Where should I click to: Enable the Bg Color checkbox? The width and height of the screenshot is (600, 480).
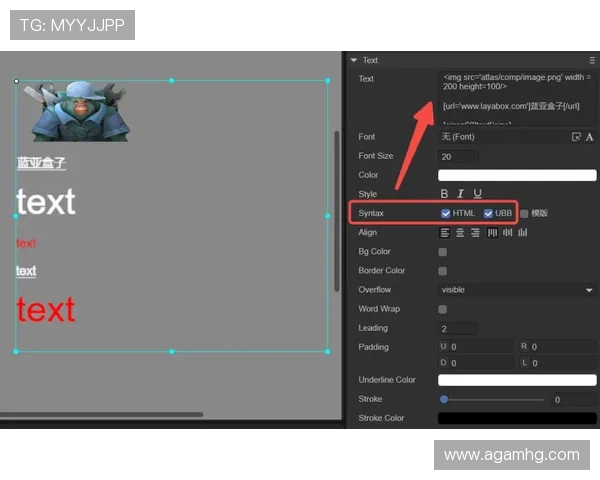click(x=443, y=252)
